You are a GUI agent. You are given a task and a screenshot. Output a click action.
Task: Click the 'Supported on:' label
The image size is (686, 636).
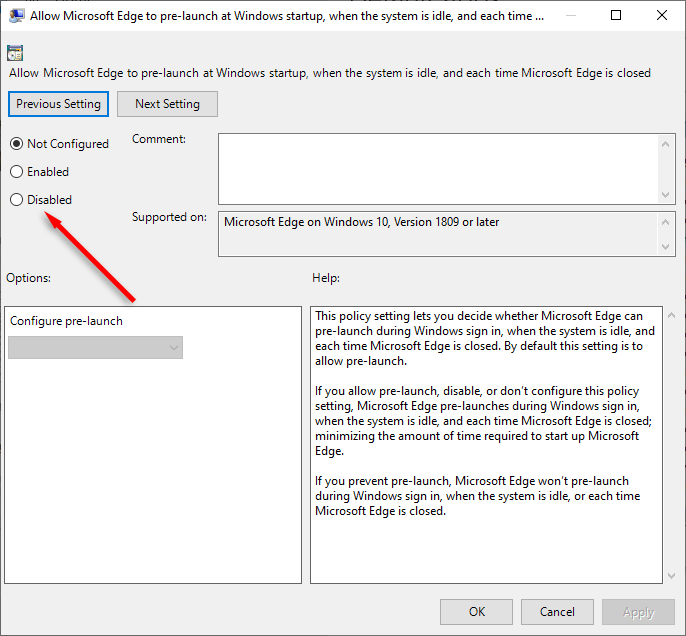point(169,217)
